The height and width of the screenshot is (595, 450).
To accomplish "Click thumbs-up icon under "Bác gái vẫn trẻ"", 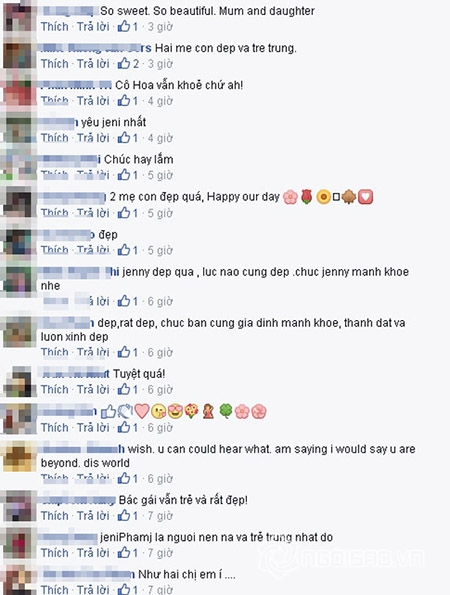I will point(124,515).
